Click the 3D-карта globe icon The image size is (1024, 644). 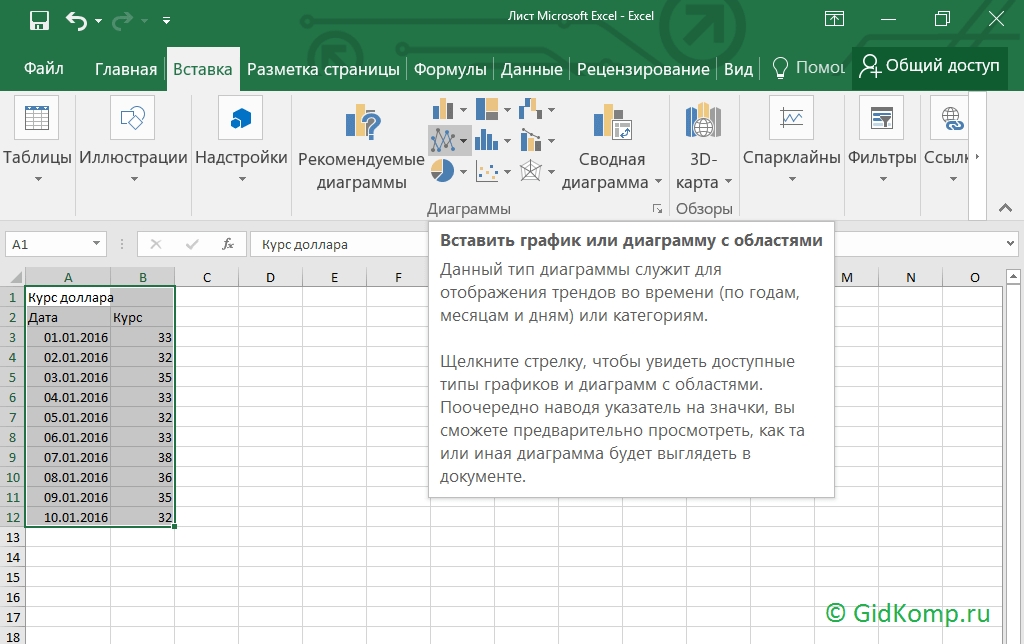[703, 123]
